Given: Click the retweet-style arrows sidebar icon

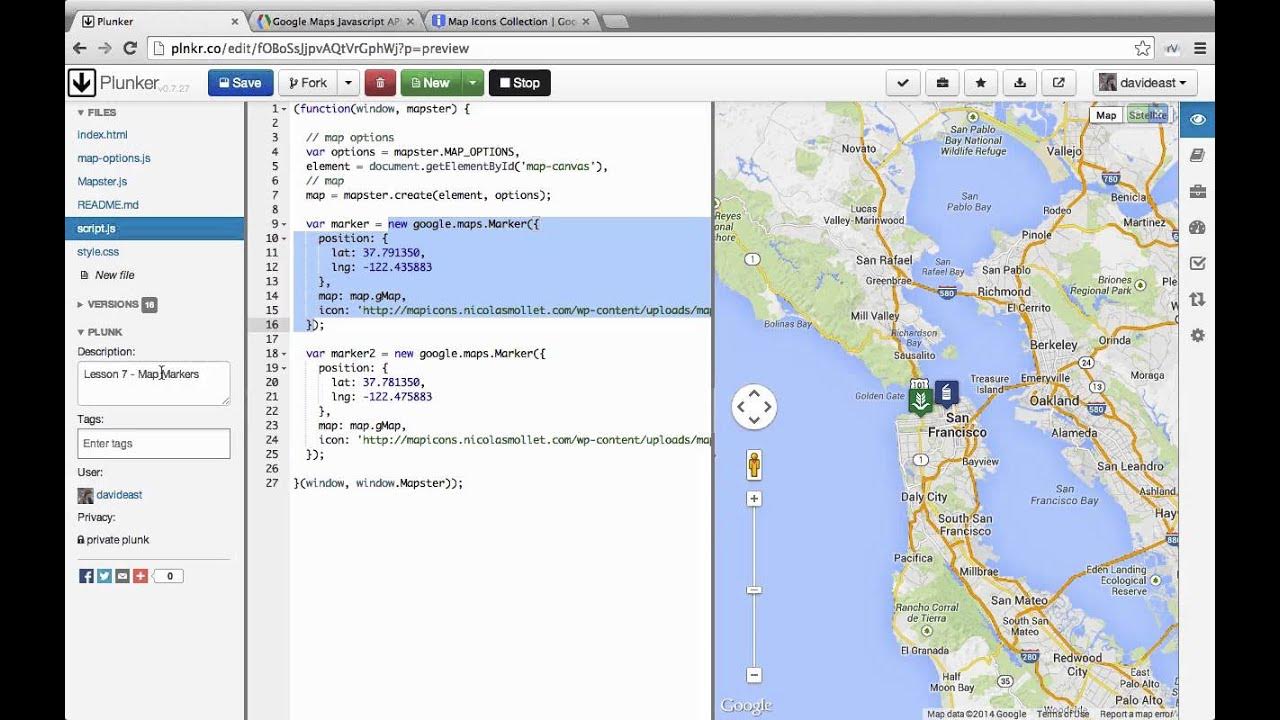Looking at the screenshot, I should pyautogui.click(x=1197, y=300).
